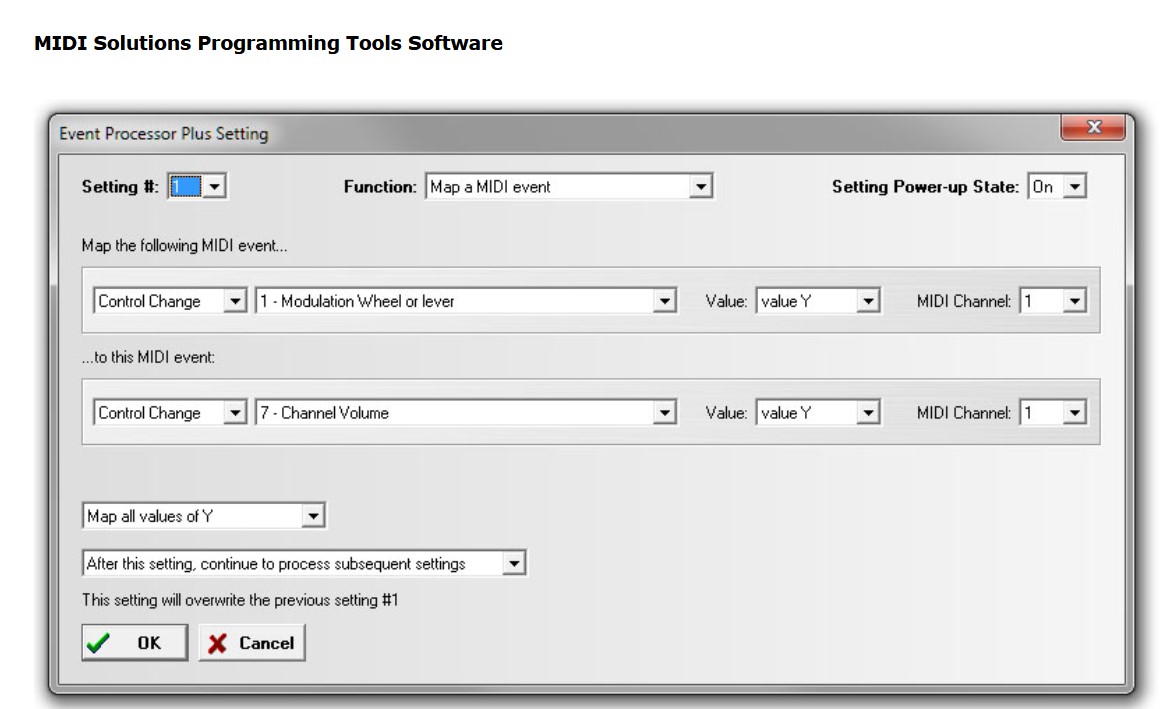This screenshot has width=1171, height=709.
Task: Click the Setting Power-up State label
Action: click(x=925, y=187)
